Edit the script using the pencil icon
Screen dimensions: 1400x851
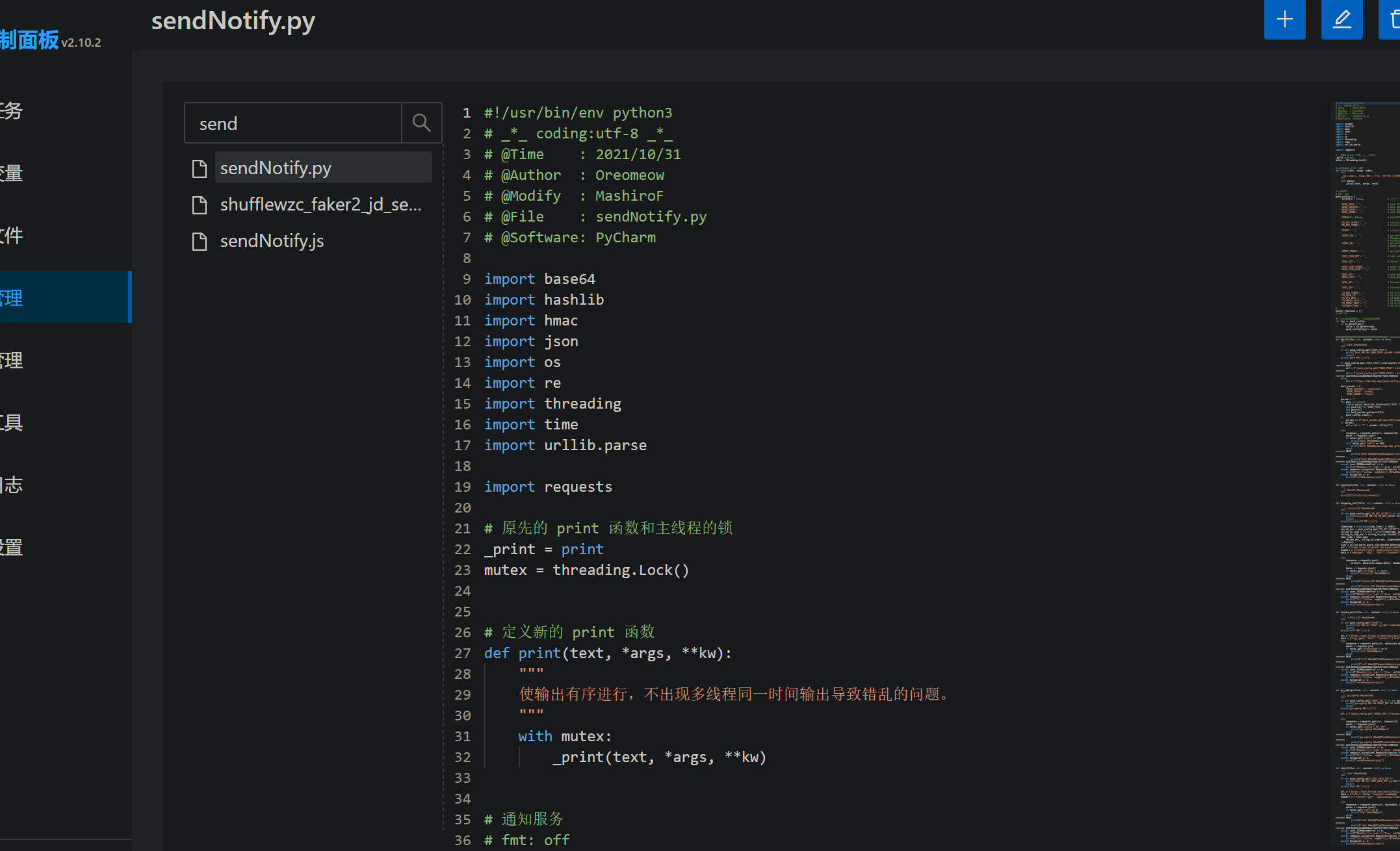click(x=1342, y=19)
